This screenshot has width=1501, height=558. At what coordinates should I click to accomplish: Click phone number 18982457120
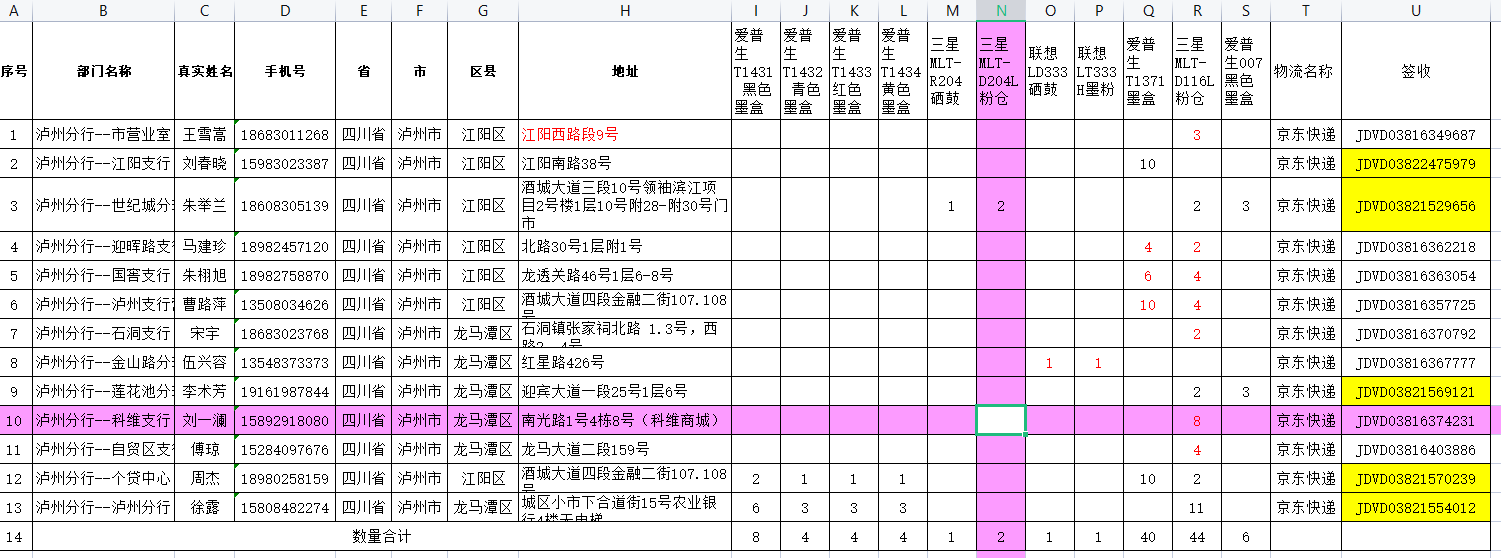point(285,247)
